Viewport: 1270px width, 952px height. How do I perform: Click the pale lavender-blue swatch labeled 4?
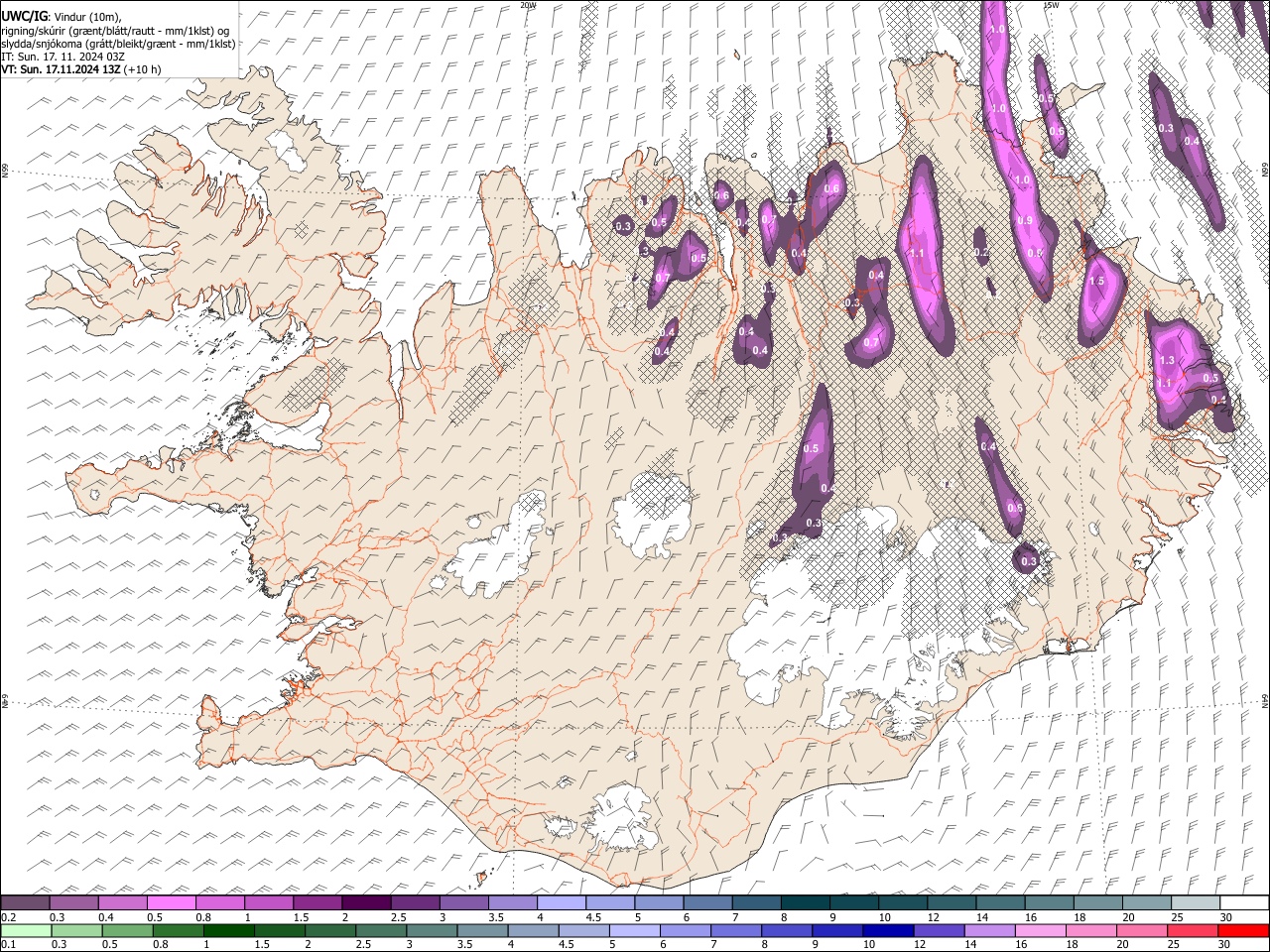click(x=561, y=902)
